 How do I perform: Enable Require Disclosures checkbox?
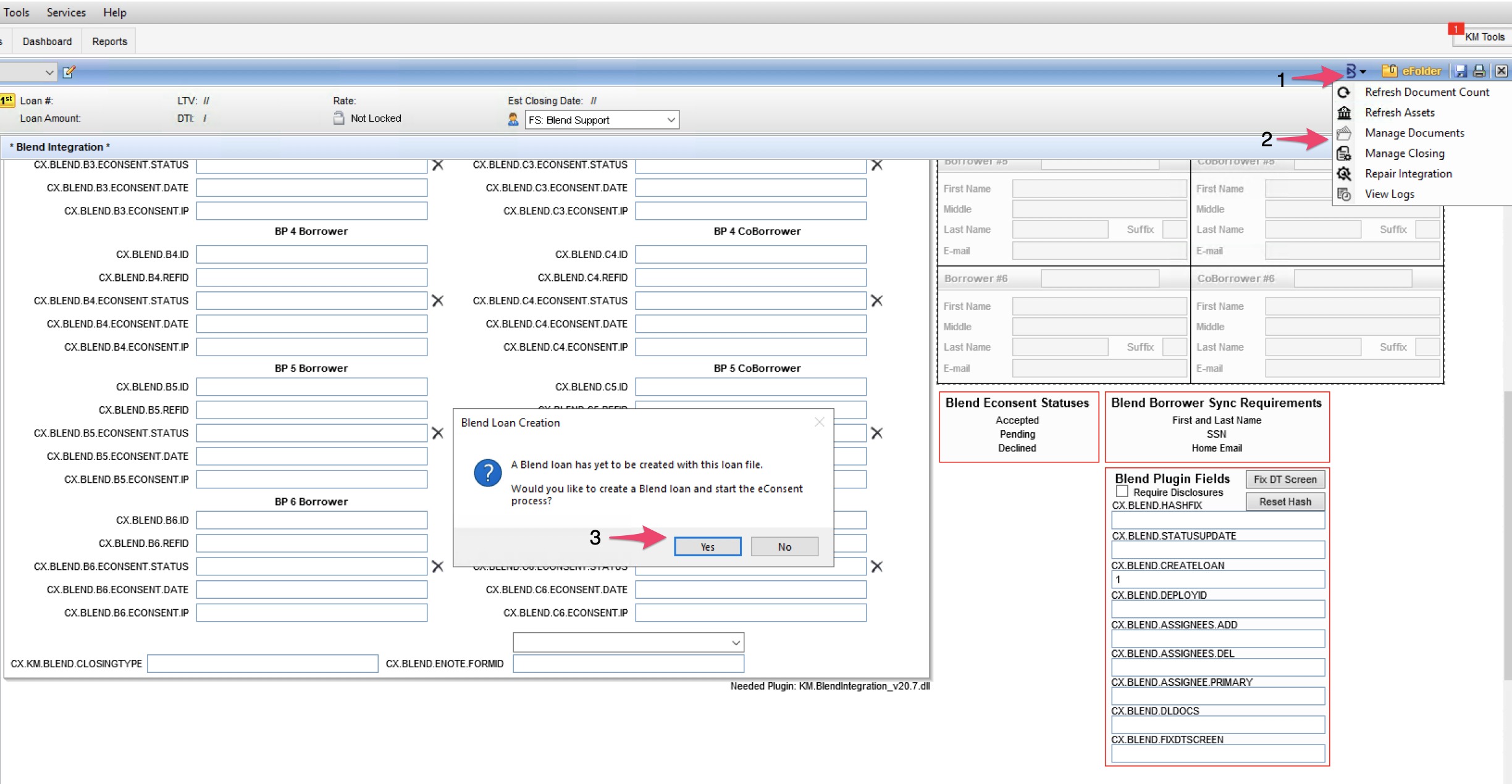pyautogui.click(x=1122, y=491)
